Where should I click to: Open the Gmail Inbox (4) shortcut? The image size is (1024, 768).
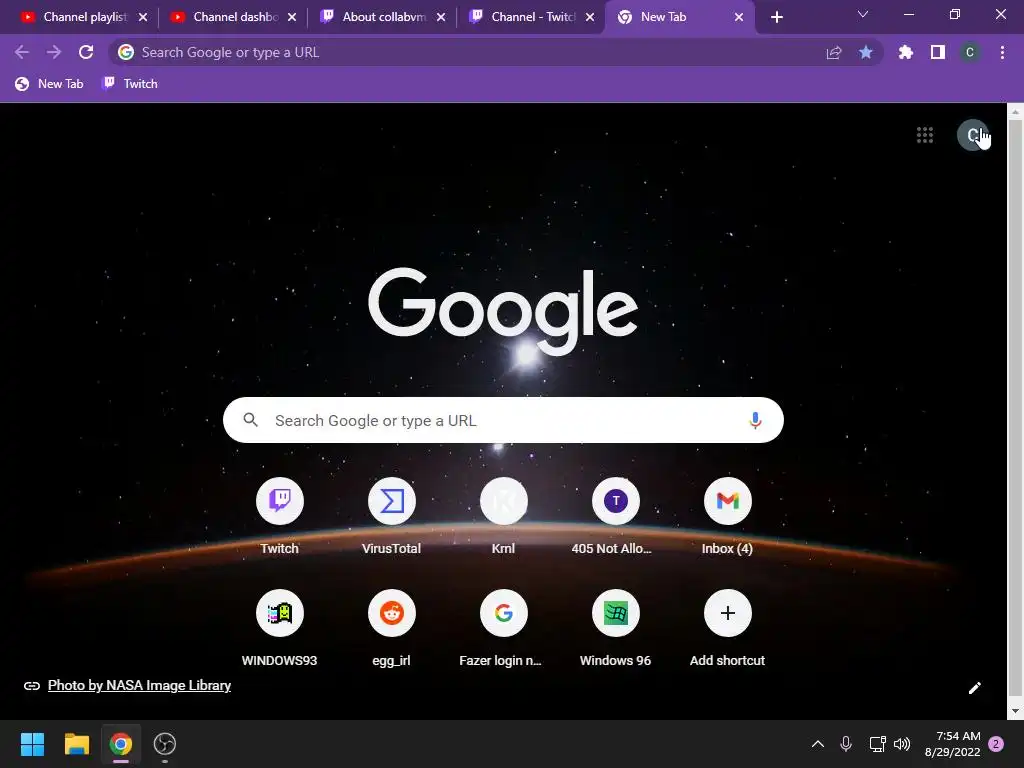point(728,501)
